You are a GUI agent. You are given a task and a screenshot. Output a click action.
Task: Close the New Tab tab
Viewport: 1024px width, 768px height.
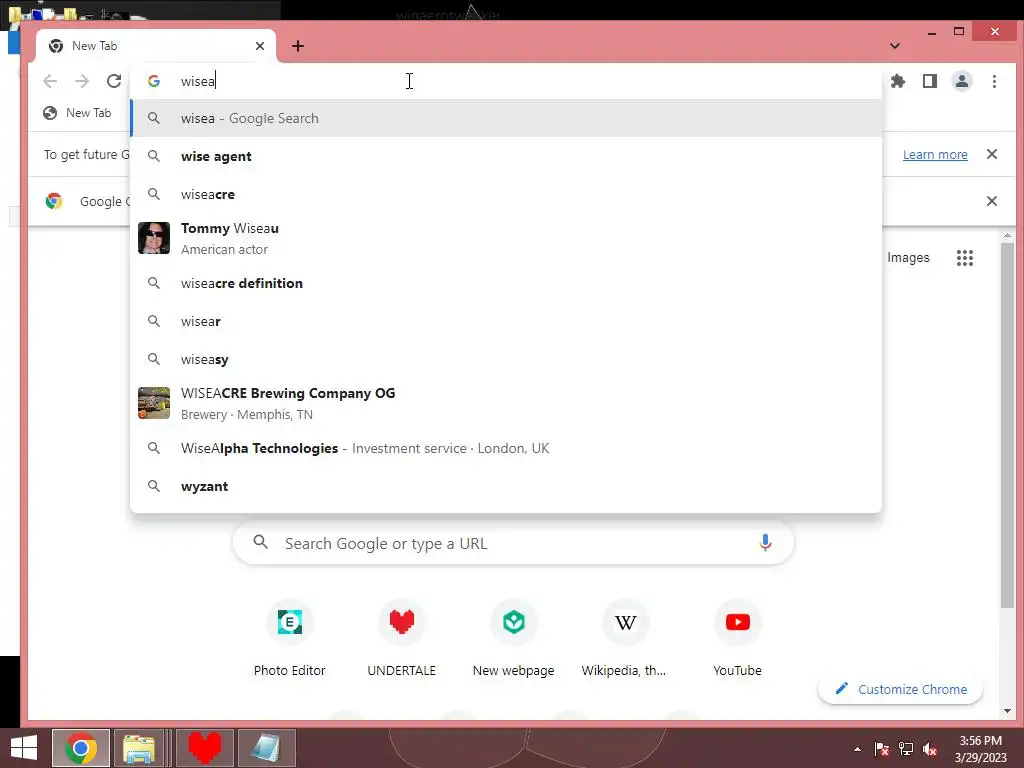pos(260,46)
